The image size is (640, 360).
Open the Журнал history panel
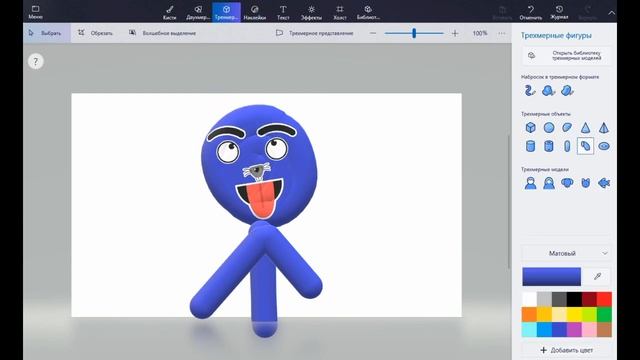tap(559, 12)
